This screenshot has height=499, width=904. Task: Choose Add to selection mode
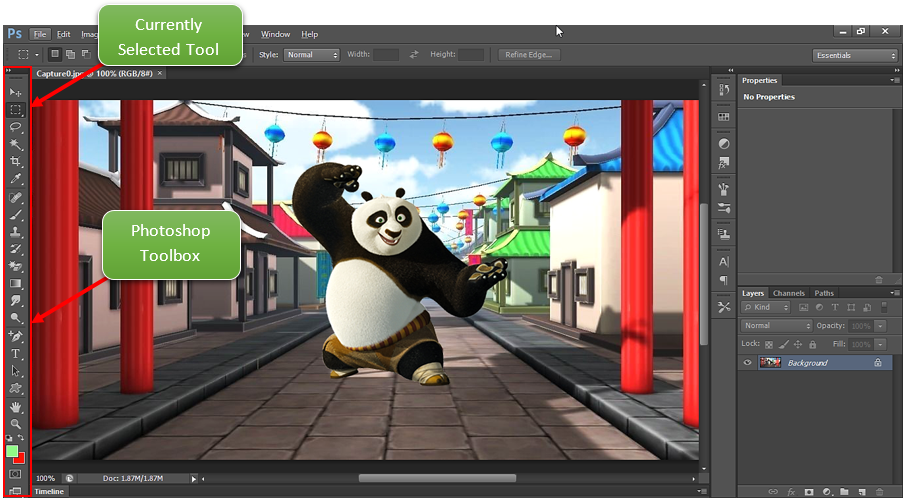click(70, 54)
